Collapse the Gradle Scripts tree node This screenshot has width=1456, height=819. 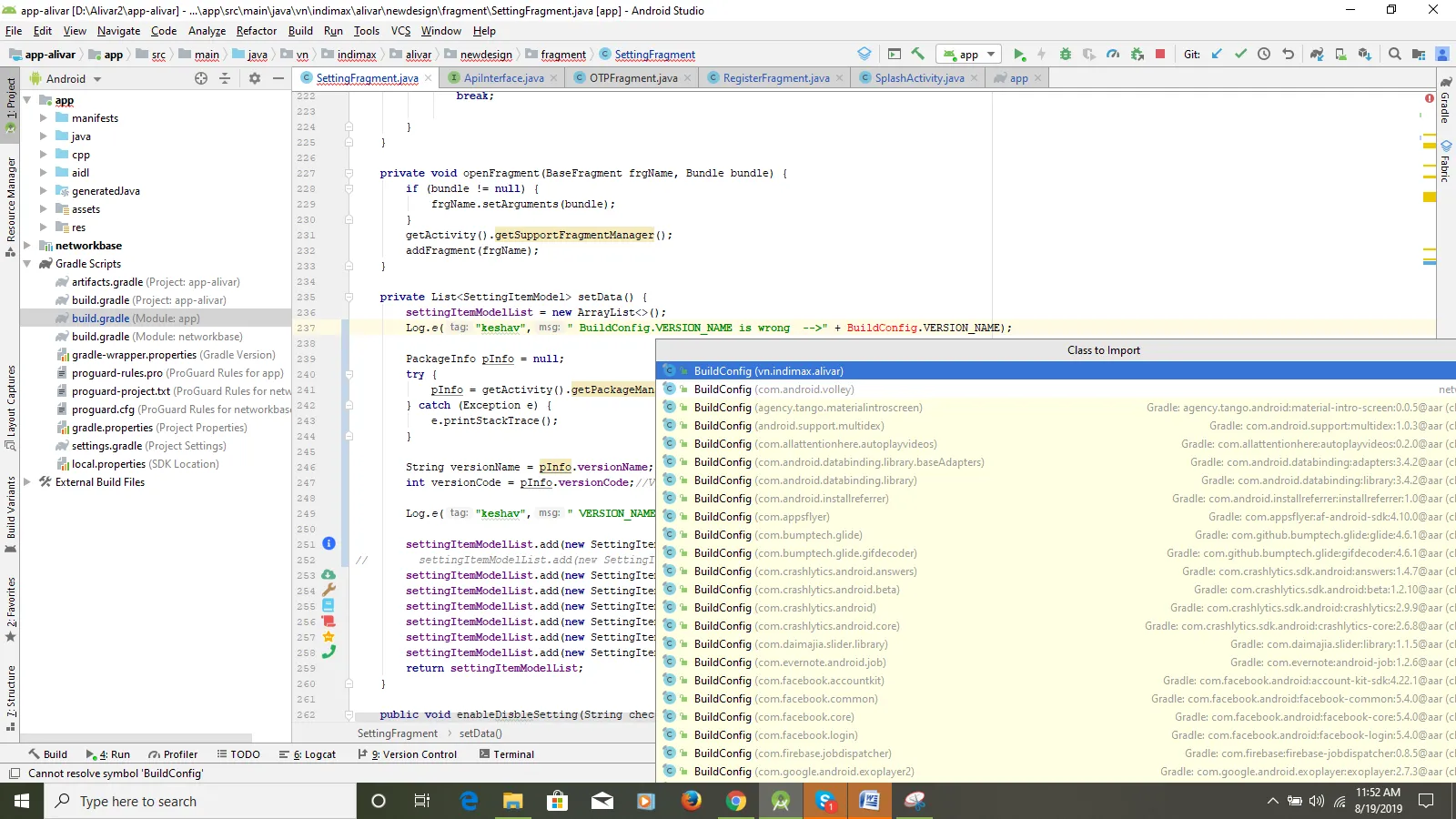(x=27, y=264)
